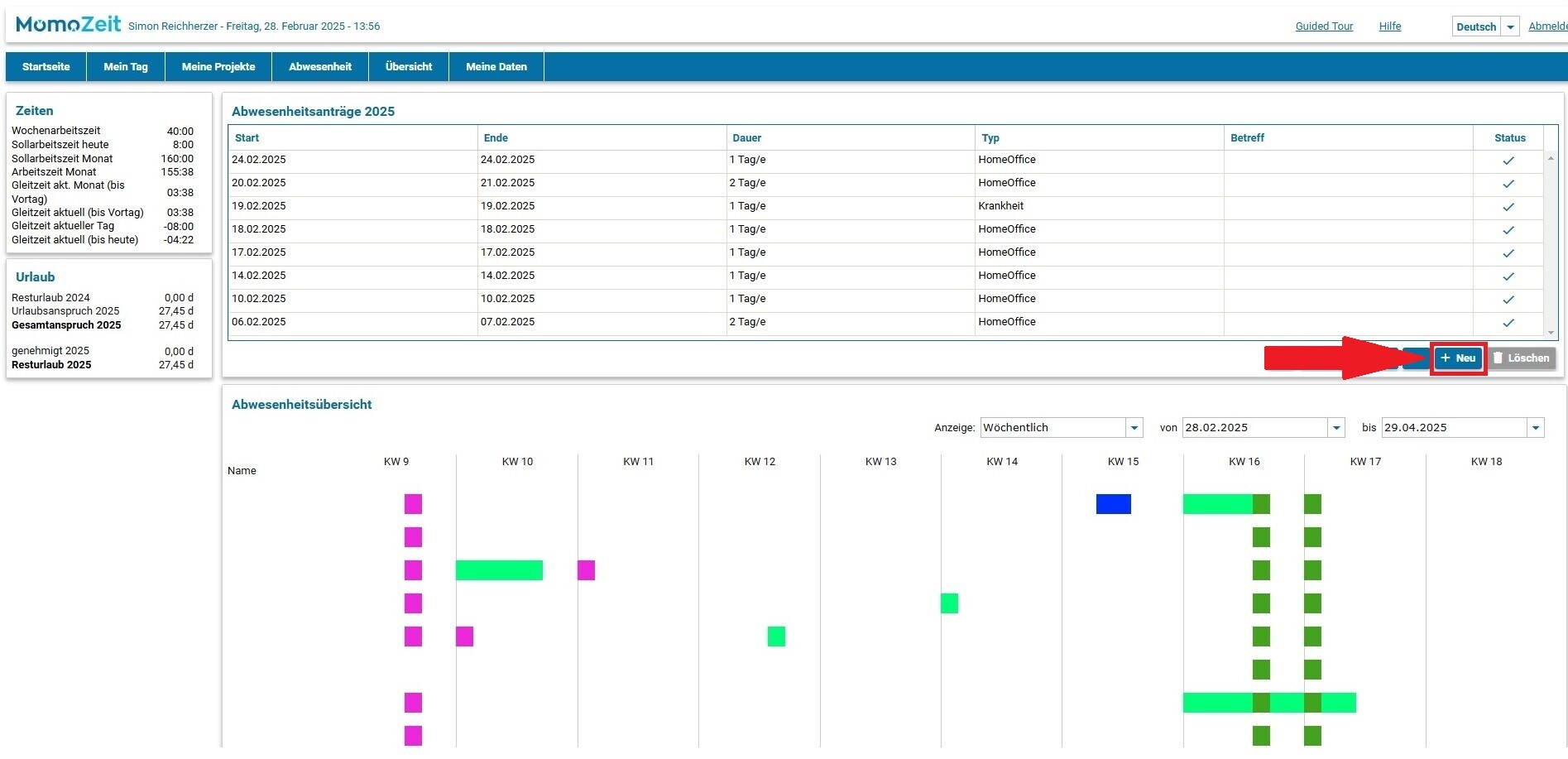The width and height of the screenshot is (1568, 759).
Task: Open the Abwesenheit menu tab
Action: pos(319,67)
